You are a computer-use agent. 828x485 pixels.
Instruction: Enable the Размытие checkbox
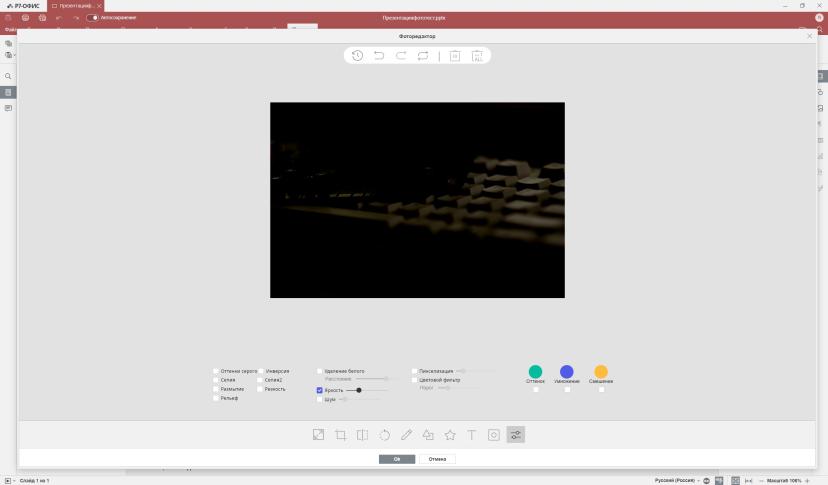click(x=215, y=389)
